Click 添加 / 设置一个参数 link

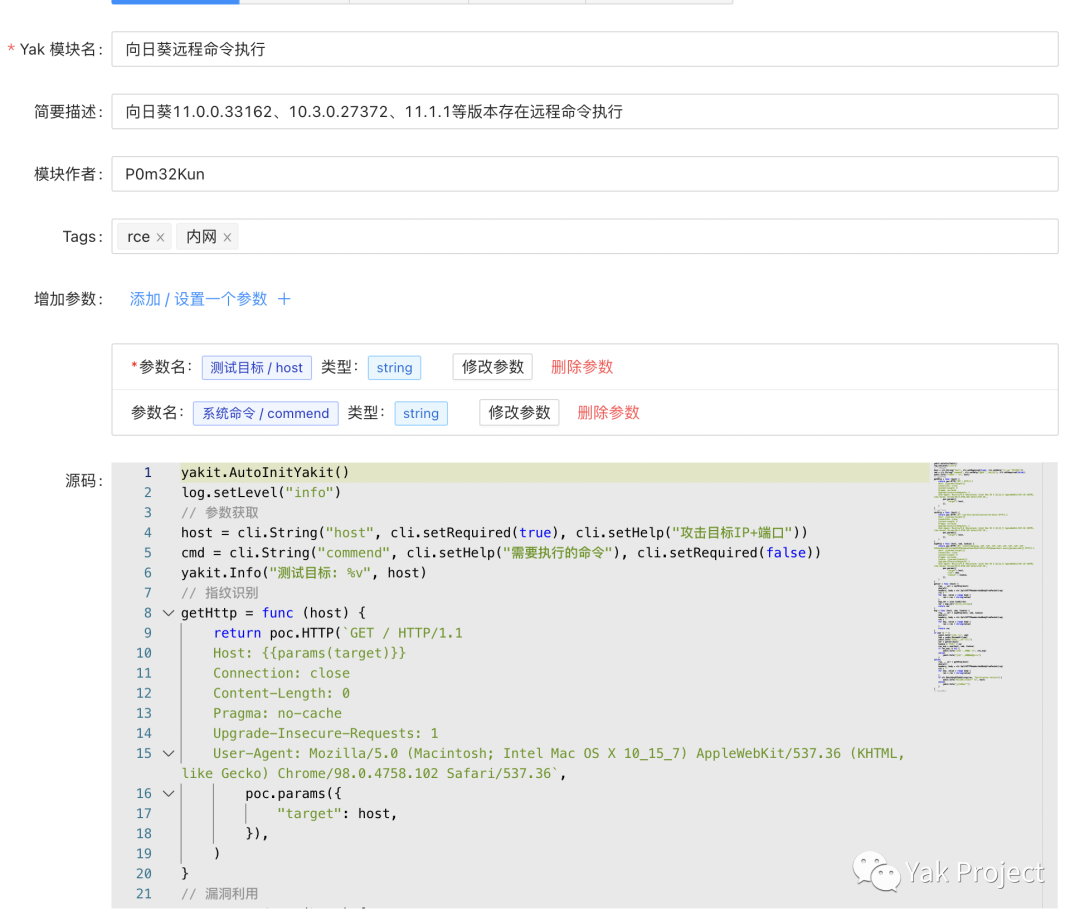198,299
